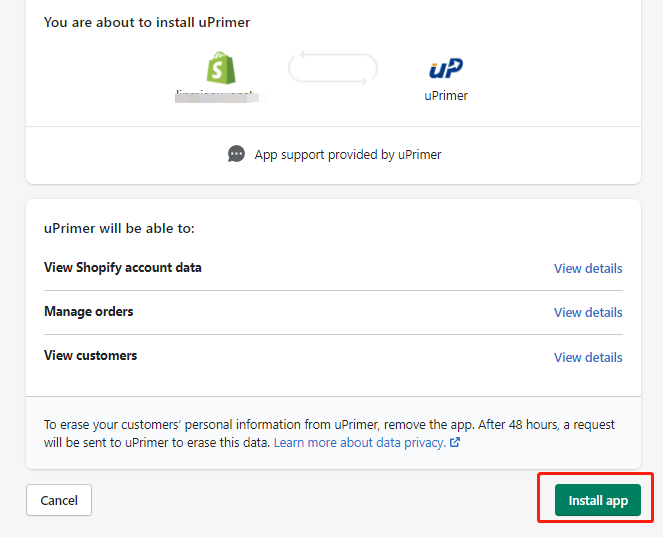Viewport: 663px width, 537px height.
Task: Click the Install app button
Action: 598,500
